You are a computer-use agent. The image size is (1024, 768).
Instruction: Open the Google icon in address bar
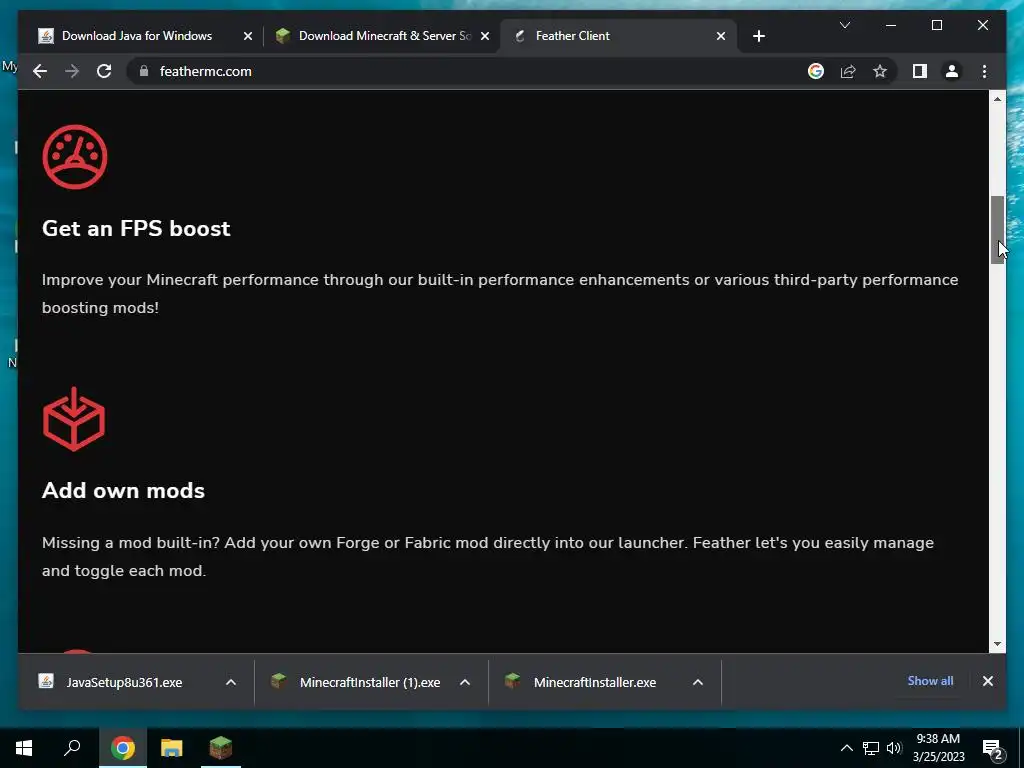816,71
